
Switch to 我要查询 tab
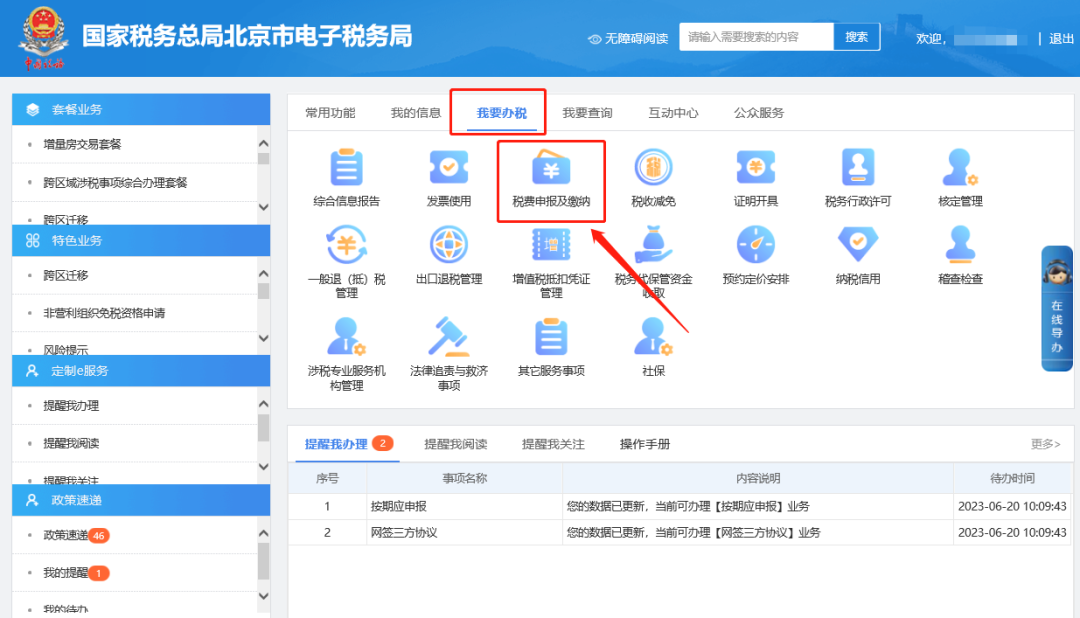(x=588, y=113)
